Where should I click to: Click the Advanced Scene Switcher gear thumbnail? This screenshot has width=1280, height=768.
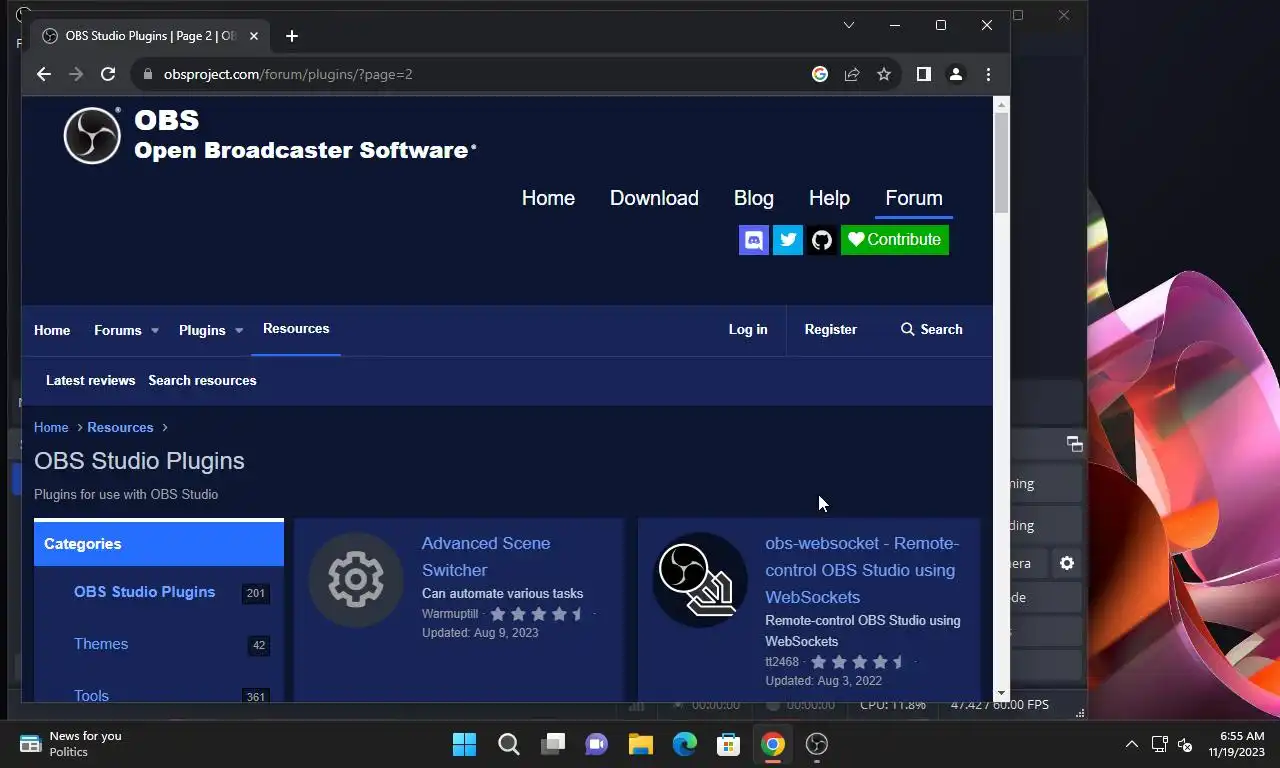coord(355,580)
